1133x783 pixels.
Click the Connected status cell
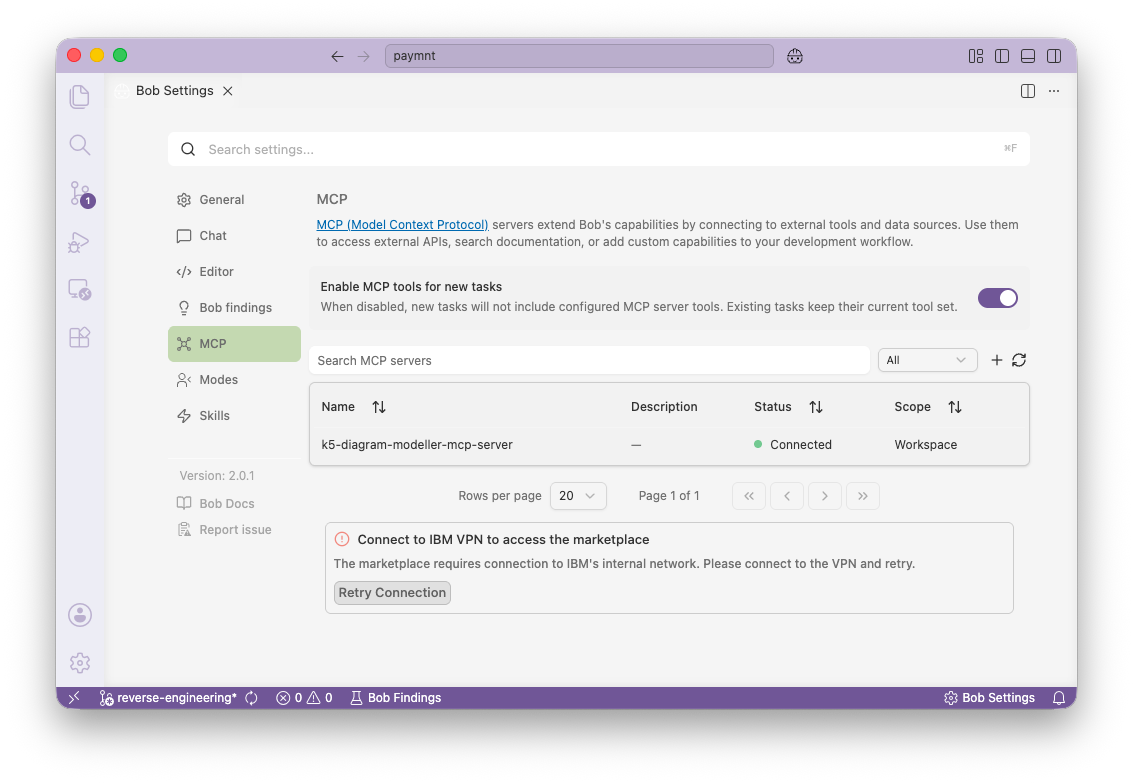793,445
